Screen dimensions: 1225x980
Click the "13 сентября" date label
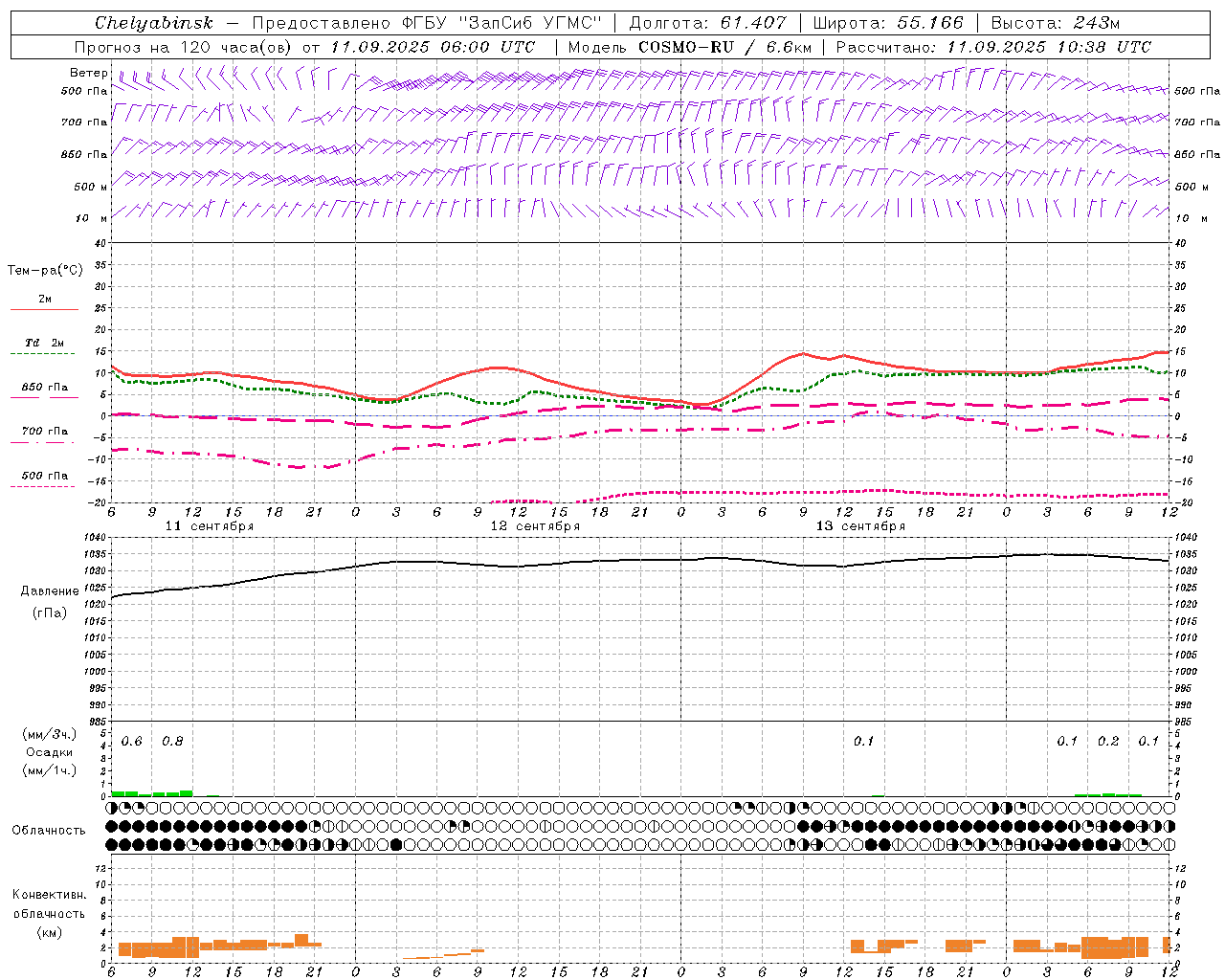[x=860, y=526]
